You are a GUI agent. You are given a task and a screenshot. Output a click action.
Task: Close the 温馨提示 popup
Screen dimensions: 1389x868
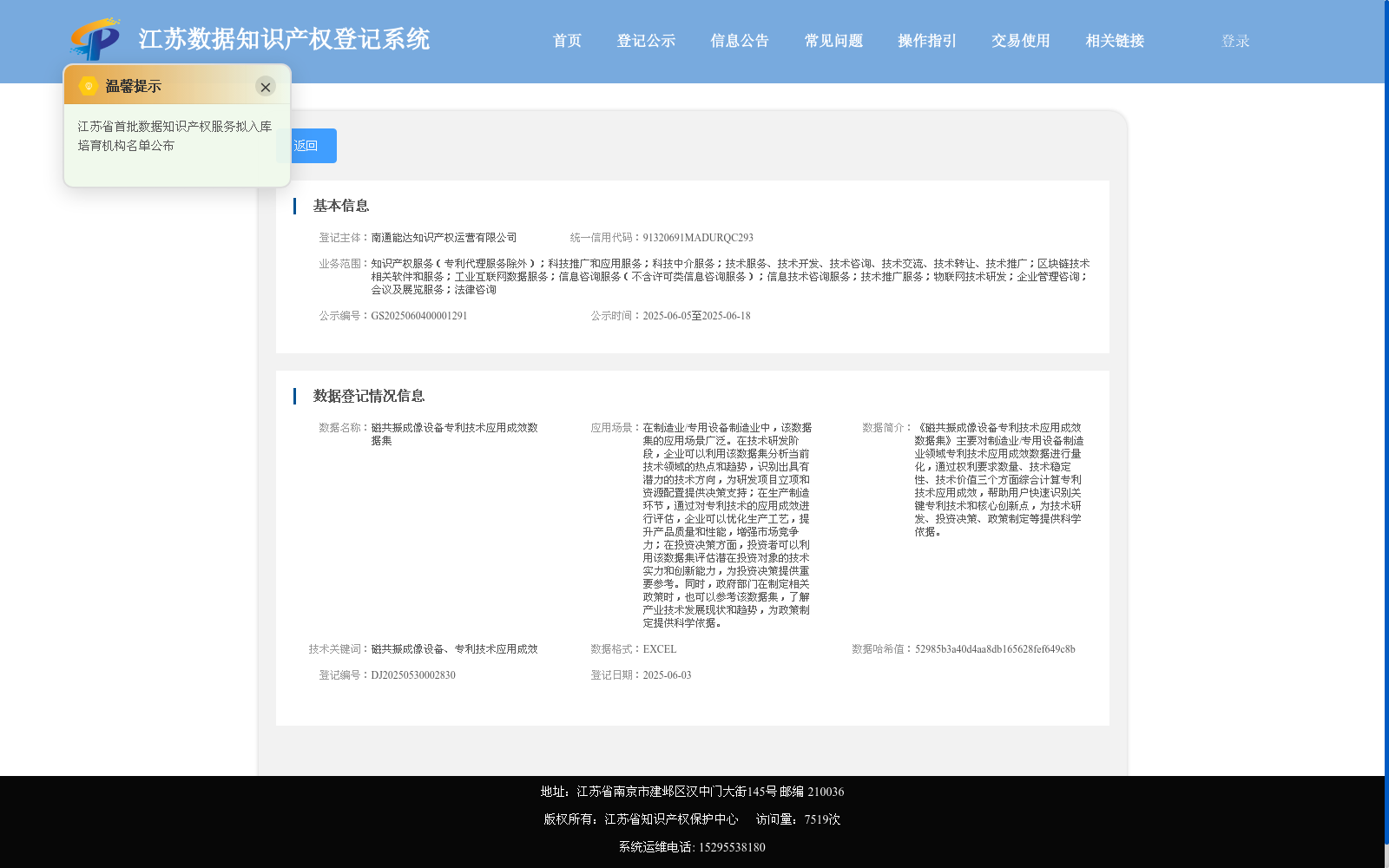tap(266, 87)
